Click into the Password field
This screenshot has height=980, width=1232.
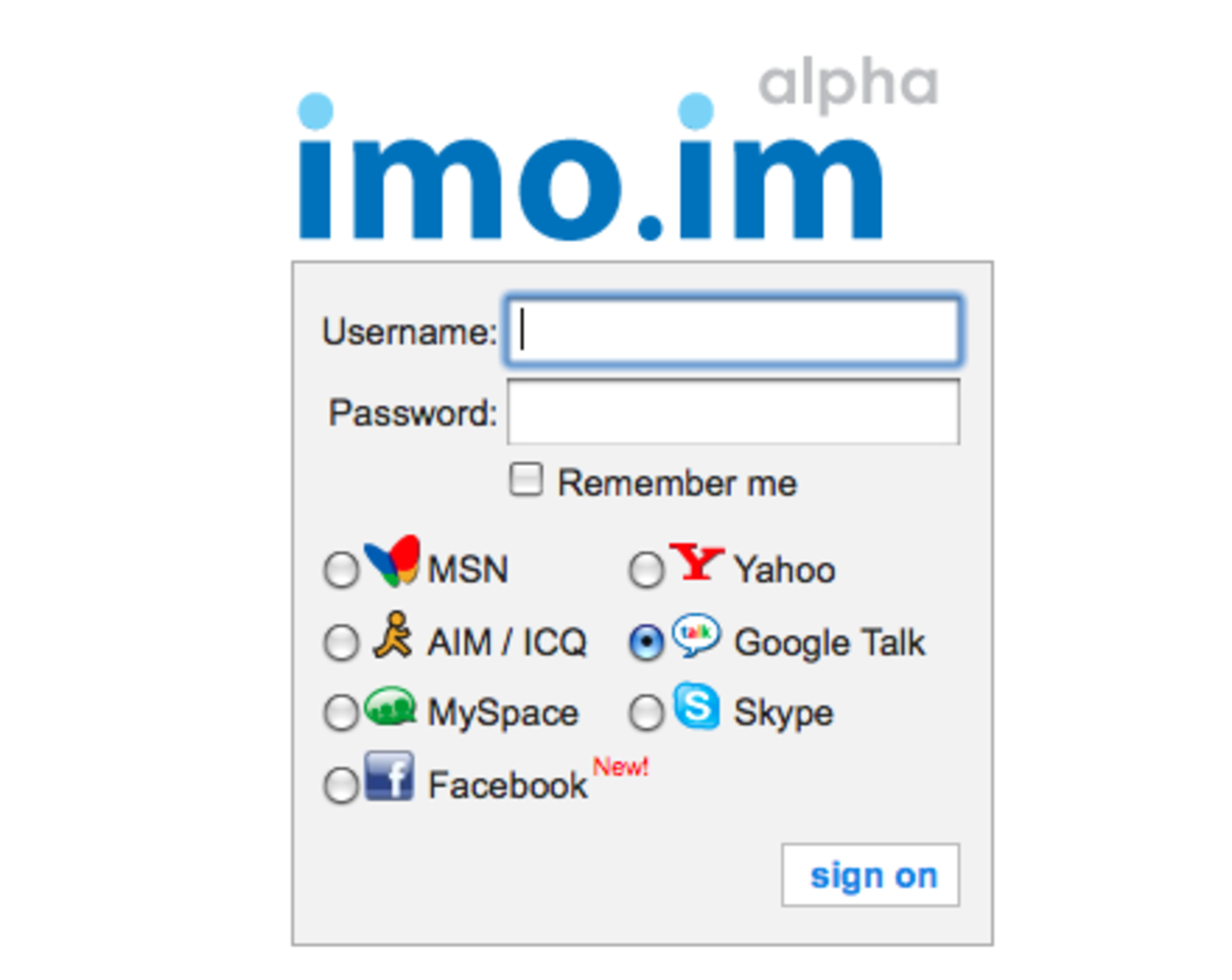[733, 412]
